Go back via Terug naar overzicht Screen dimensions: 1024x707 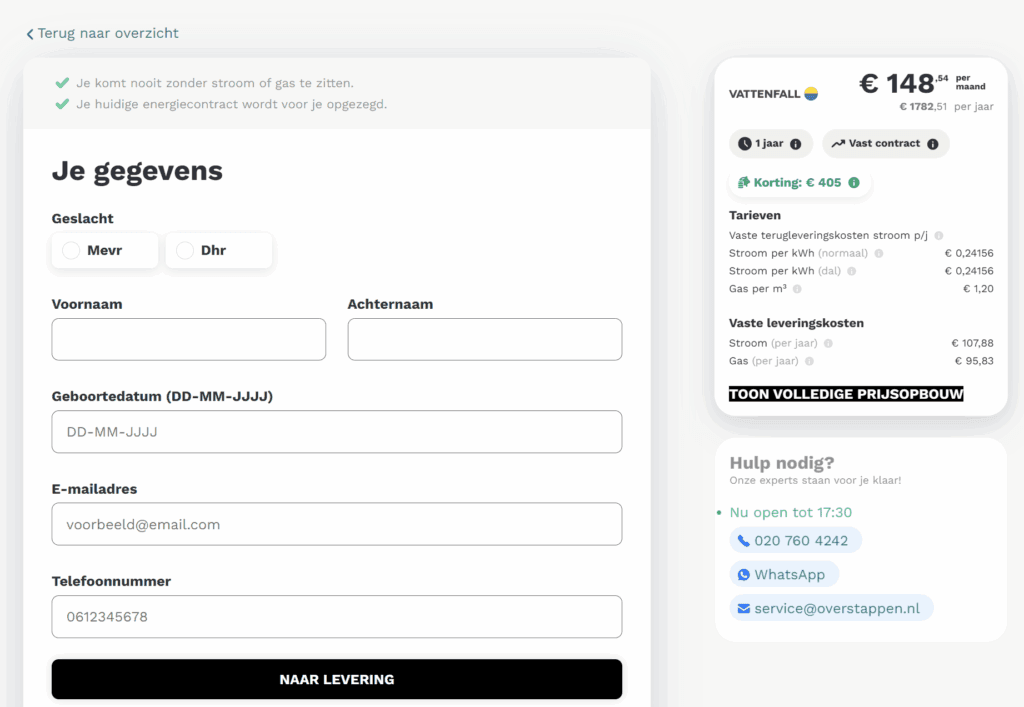(103, 33)
